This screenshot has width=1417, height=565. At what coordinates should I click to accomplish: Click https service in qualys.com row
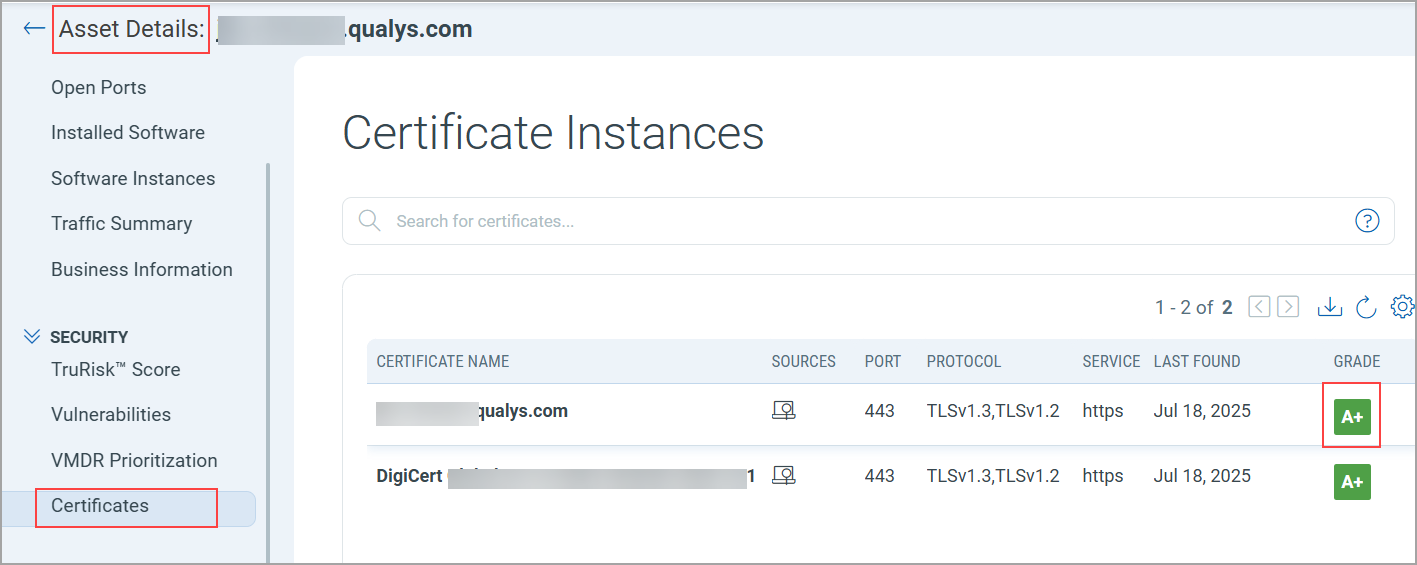[1103, 411]
